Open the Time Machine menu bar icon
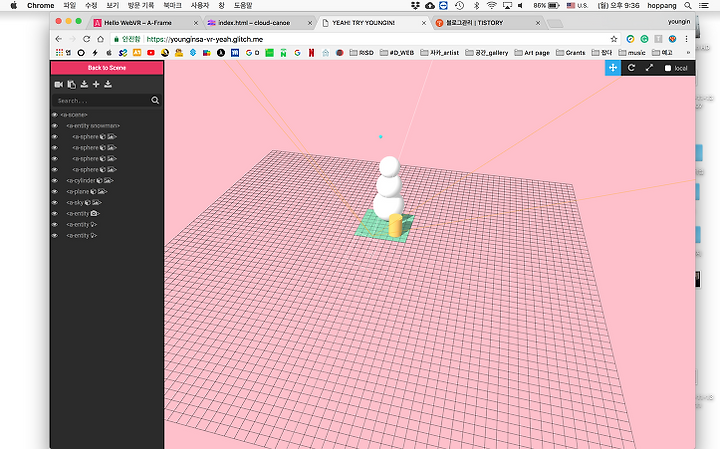 click(x=459, y=6)
